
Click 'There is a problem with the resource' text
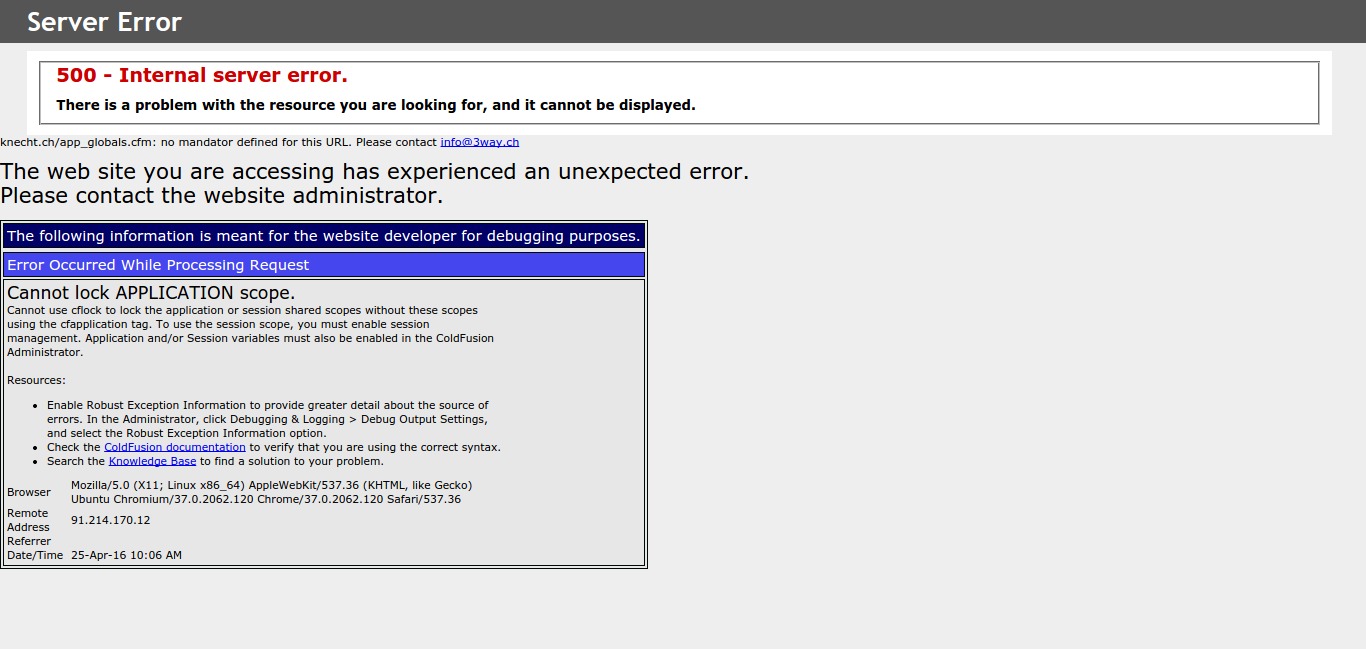pos(376,104)
